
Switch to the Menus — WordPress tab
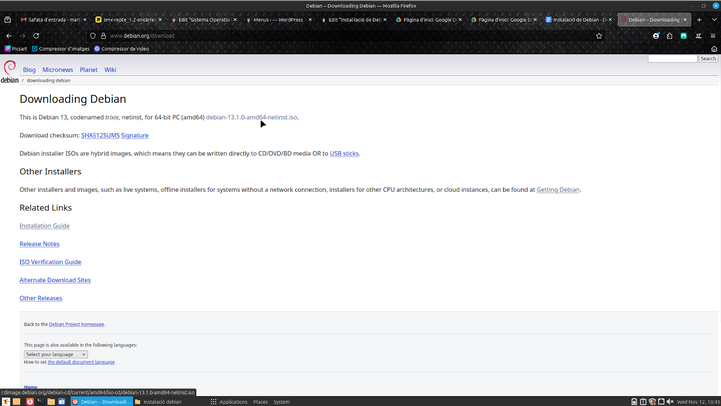click(x=280, y=20)
